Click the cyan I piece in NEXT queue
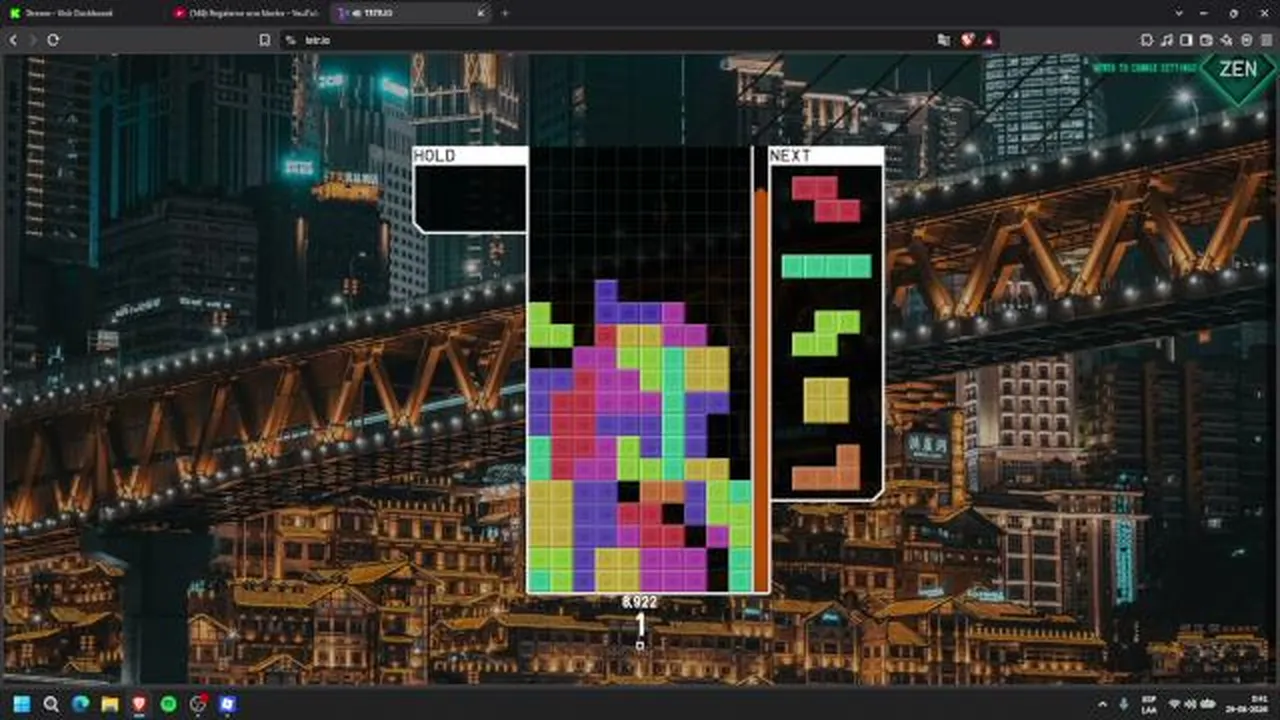Image resolution: width=1280 pixels, height=720 pixels. 826,266
